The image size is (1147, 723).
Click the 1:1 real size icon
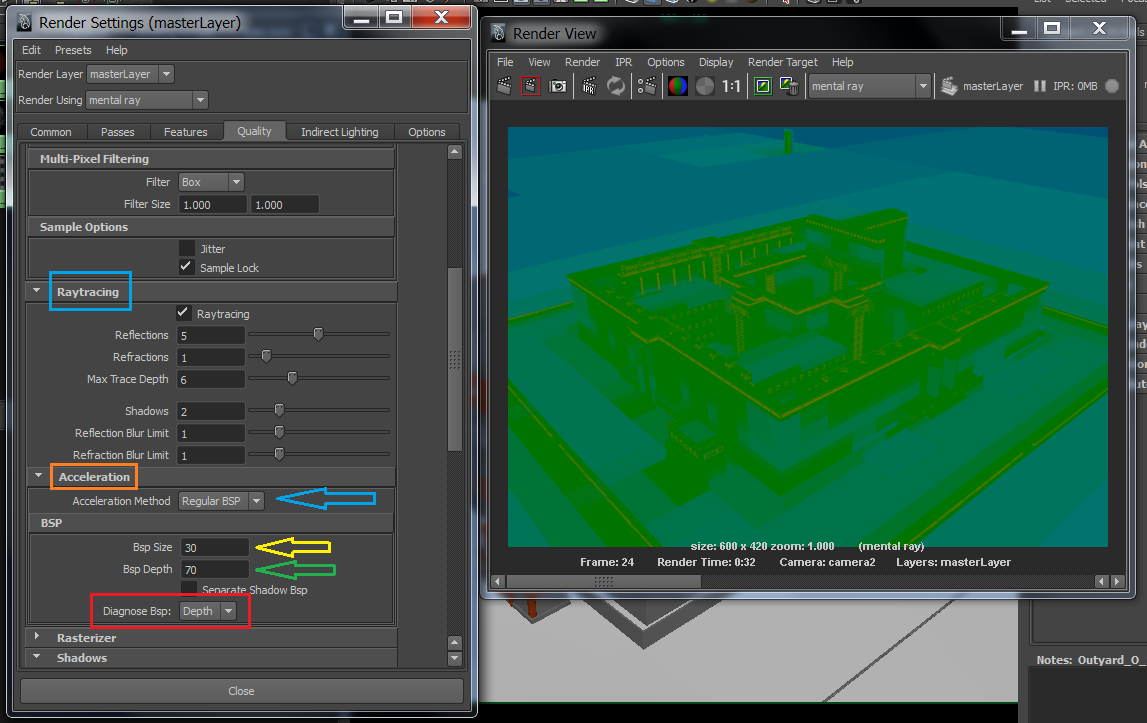pos(731,86)
